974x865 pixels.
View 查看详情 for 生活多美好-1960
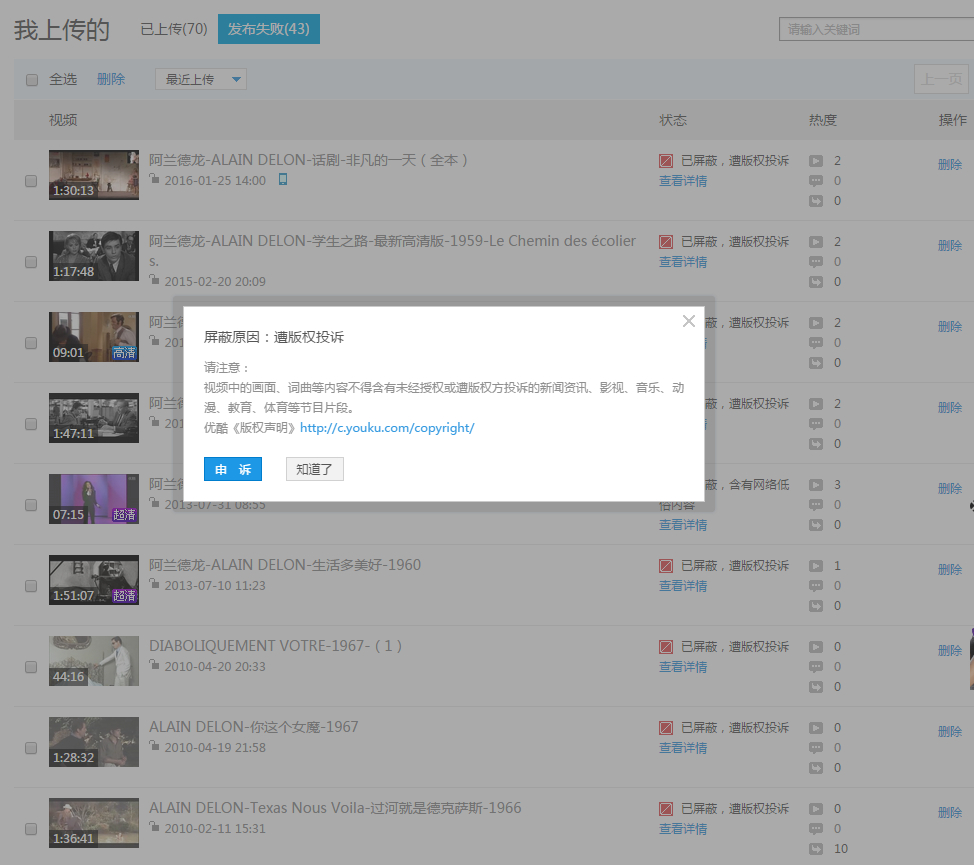683,586
